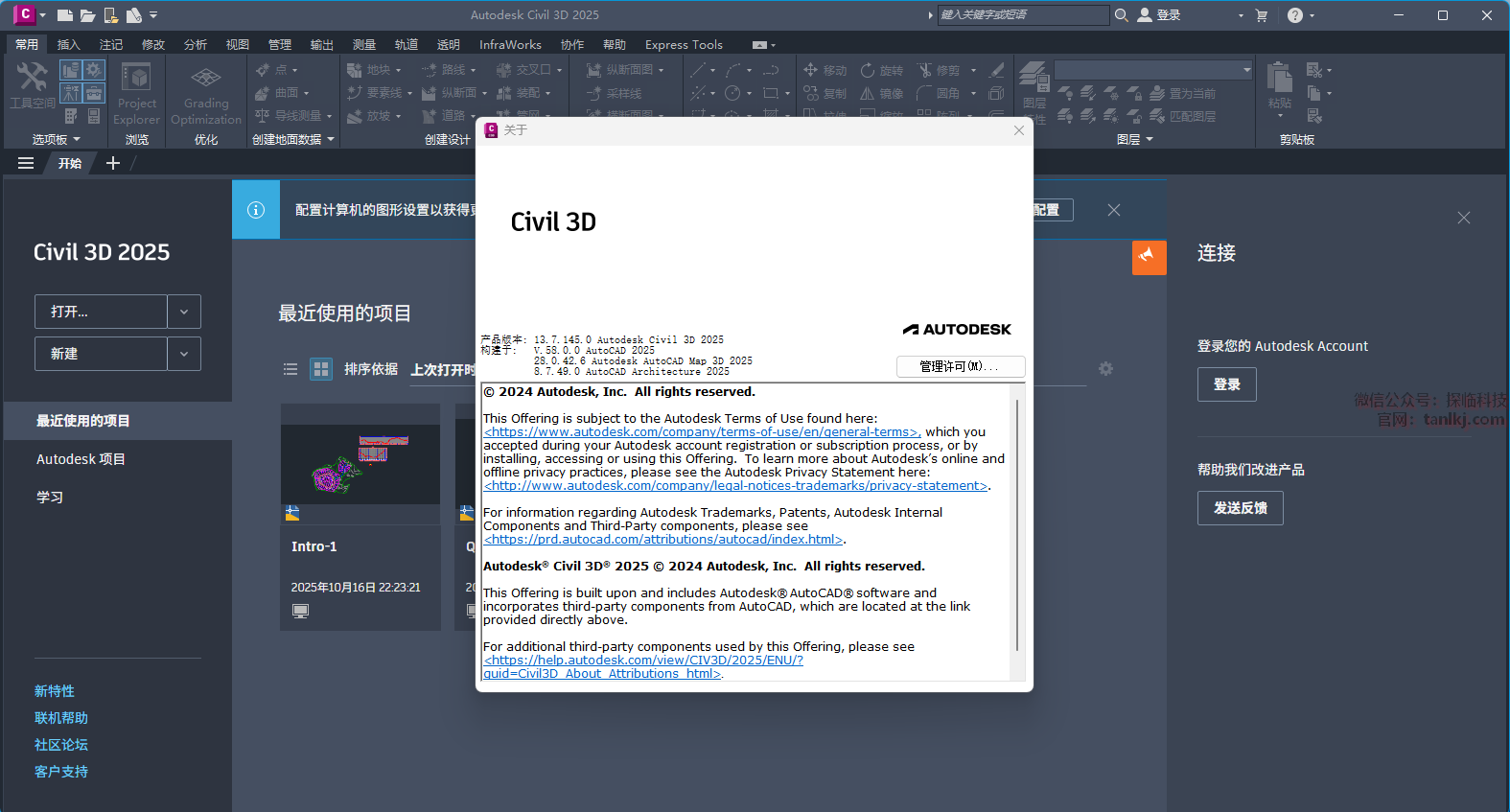
Task: Expand the Create Ground Data (创建地面数据) panel
Action: point(293,140)
